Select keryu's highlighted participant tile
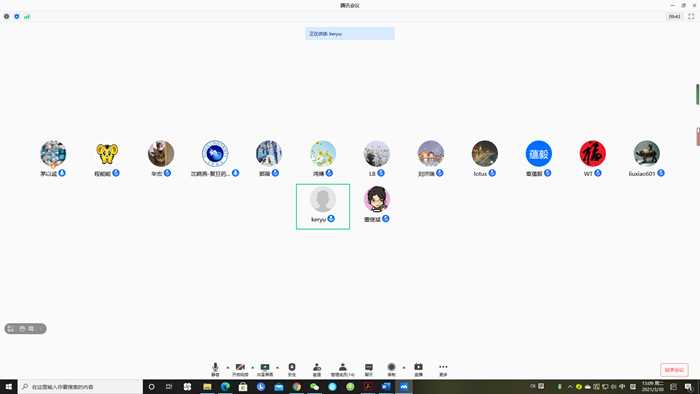 [323, 207]
